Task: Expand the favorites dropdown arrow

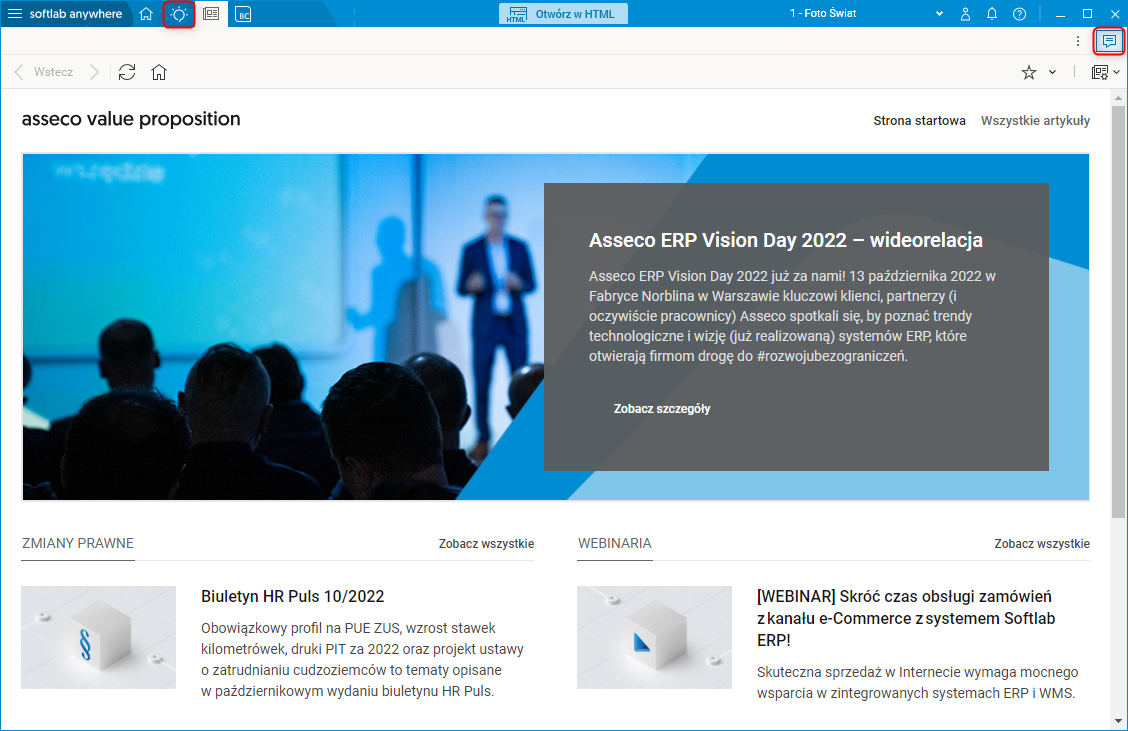Action: click(x=1052, y=72)
